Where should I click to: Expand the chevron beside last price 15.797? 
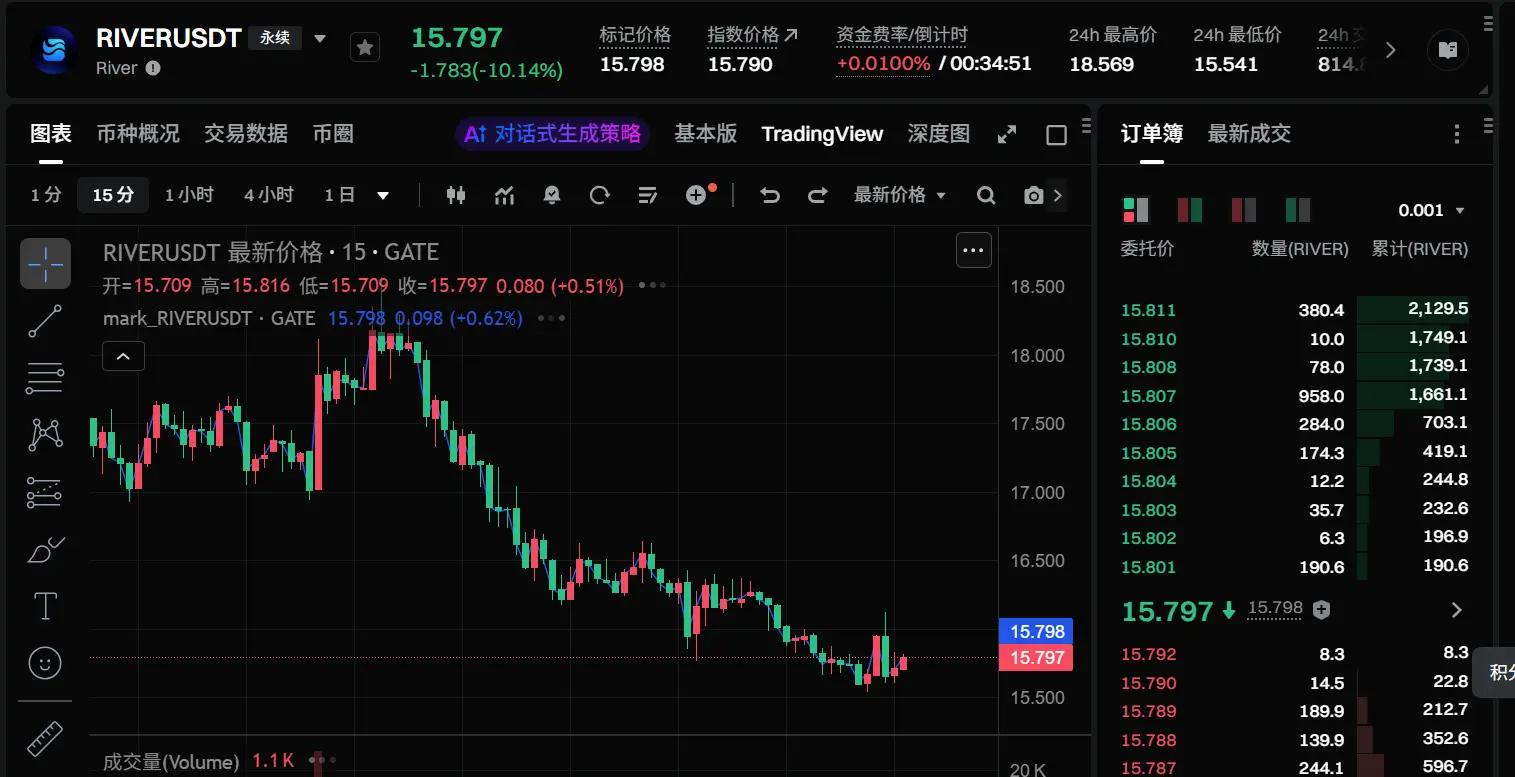[1456, 610]
